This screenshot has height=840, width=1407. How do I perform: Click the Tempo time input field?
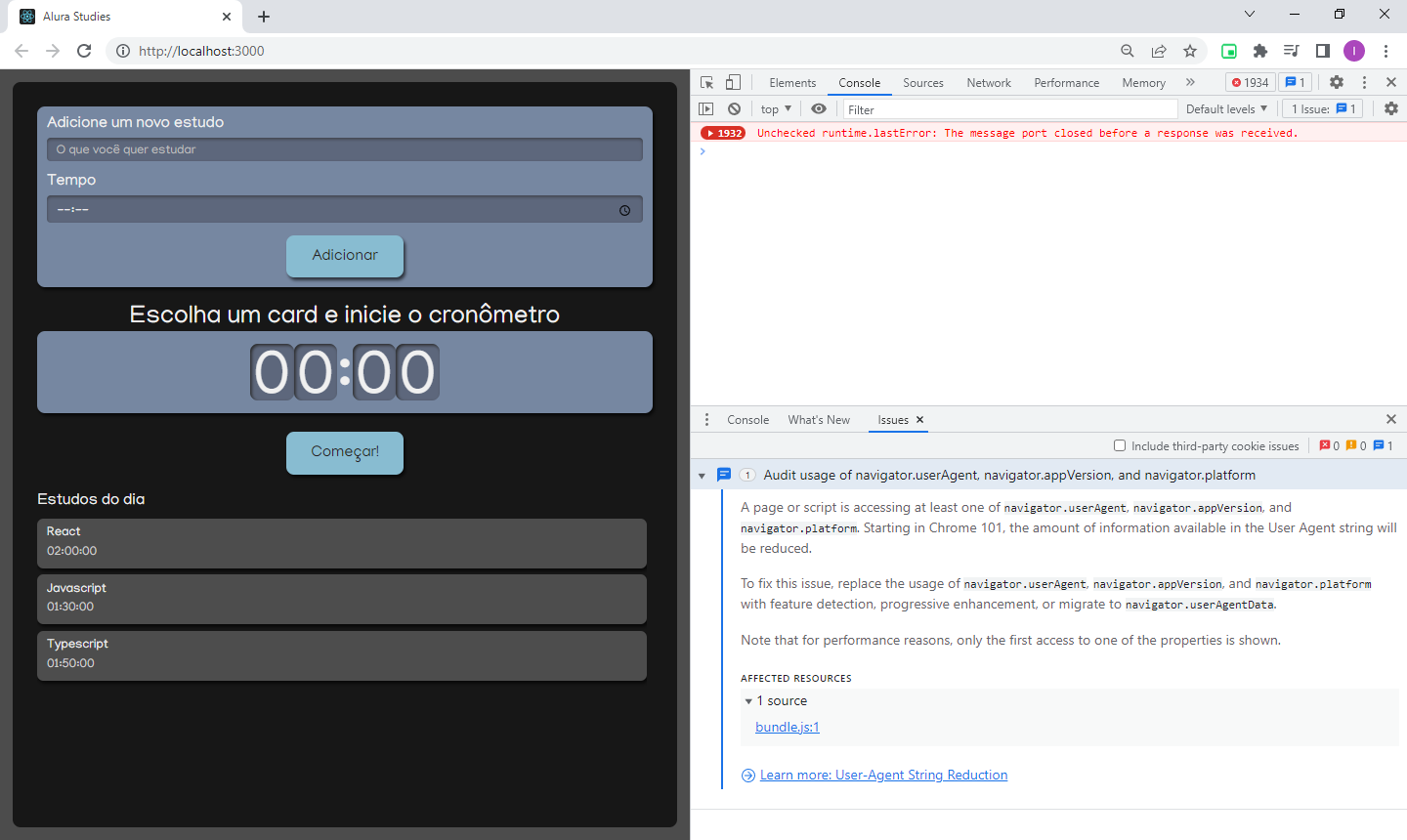coord(345,209)
